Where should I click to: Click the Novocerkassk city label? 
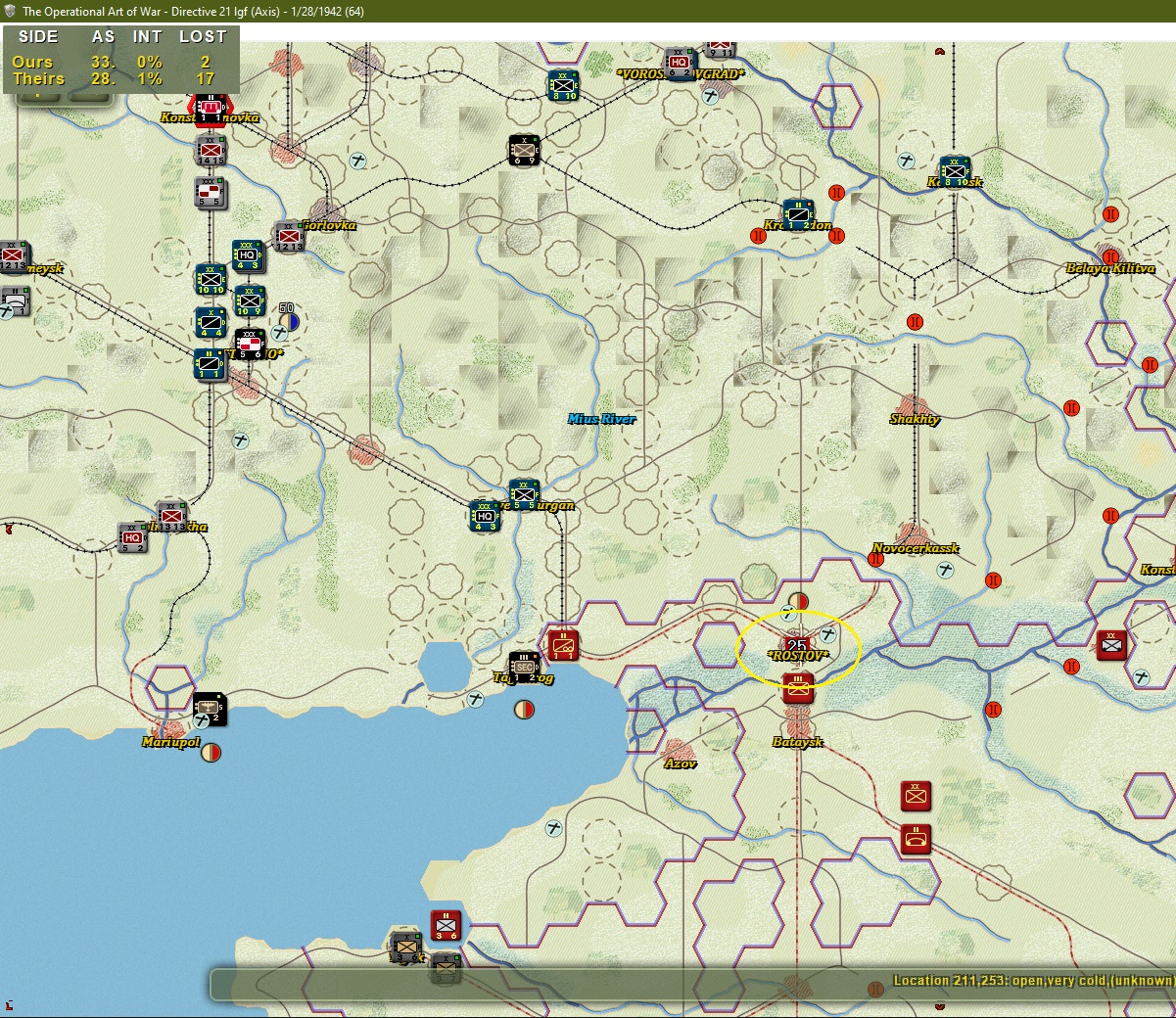[916, 548]
